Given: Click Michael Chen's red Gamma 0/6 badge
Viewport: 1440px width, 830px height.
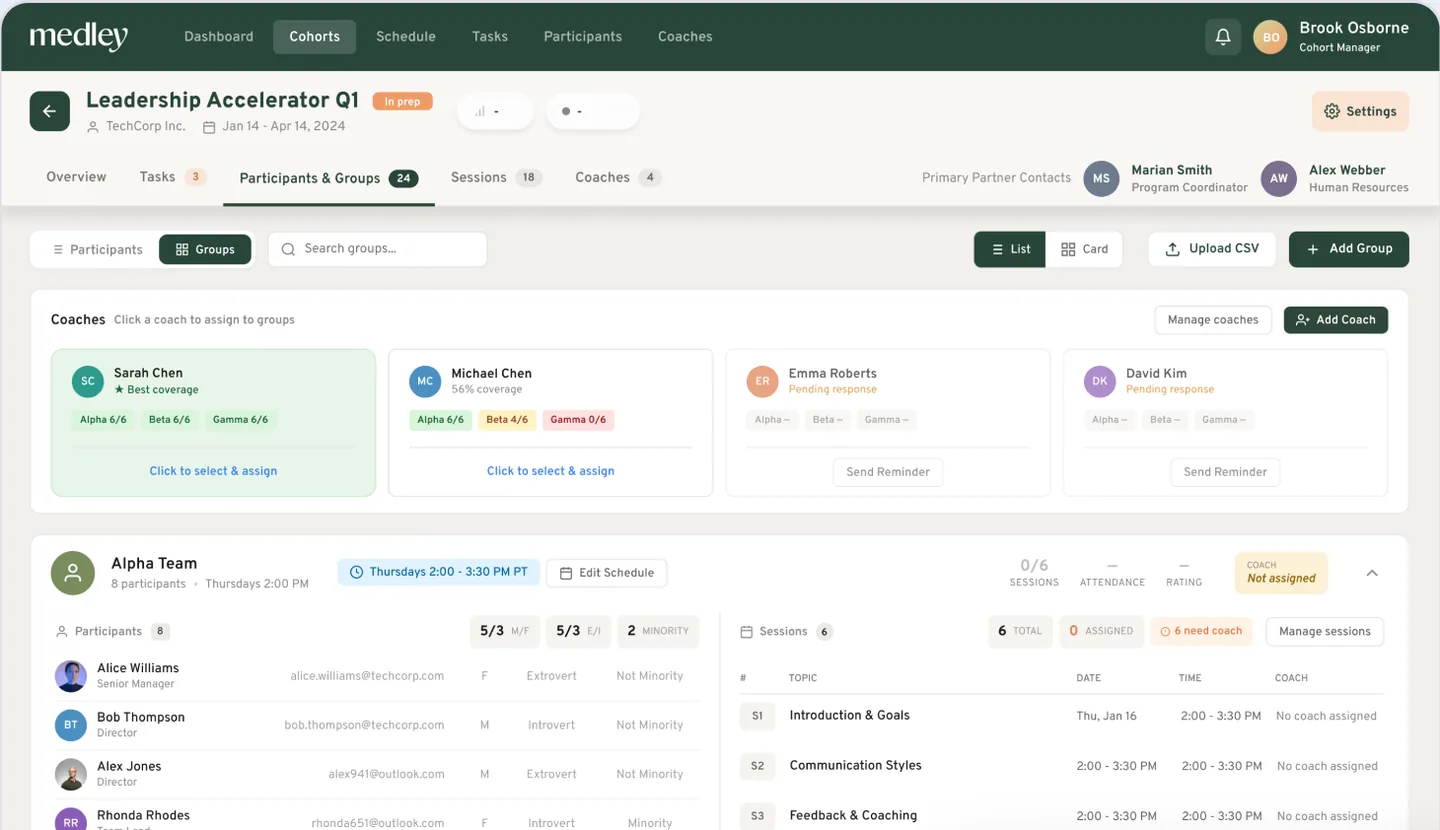Looking at the screenshot, I should [578, 420].
